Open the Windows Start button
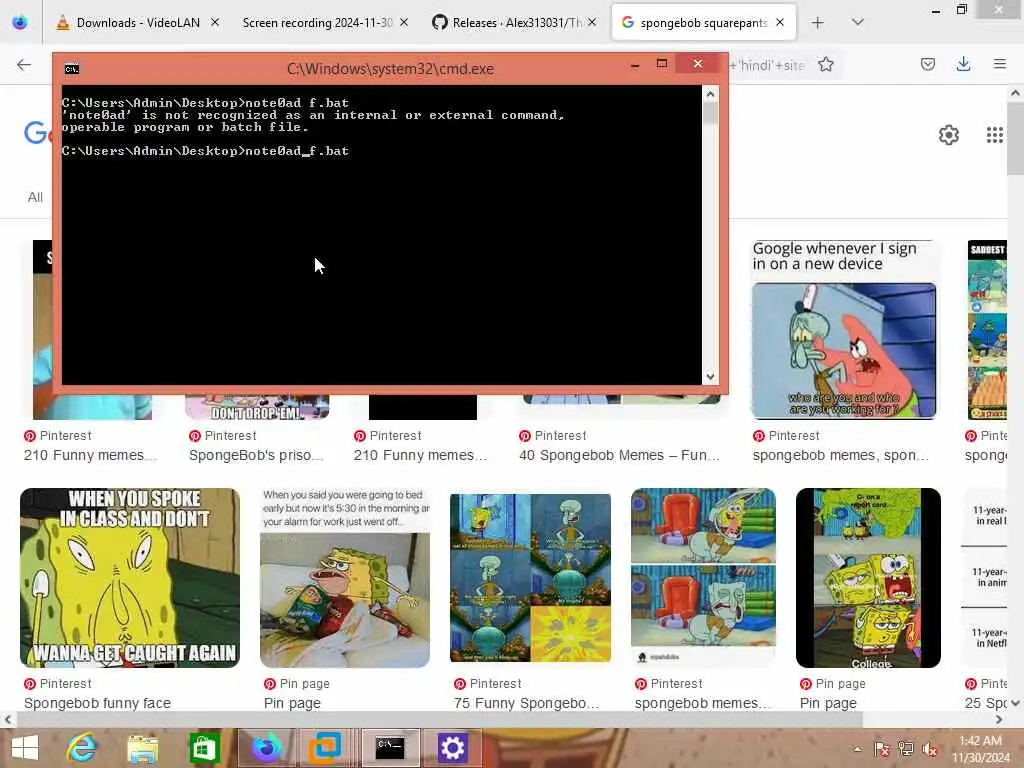Image resolution: width=1024 pixels, height=768 pixels. click(x=25, y=748)
